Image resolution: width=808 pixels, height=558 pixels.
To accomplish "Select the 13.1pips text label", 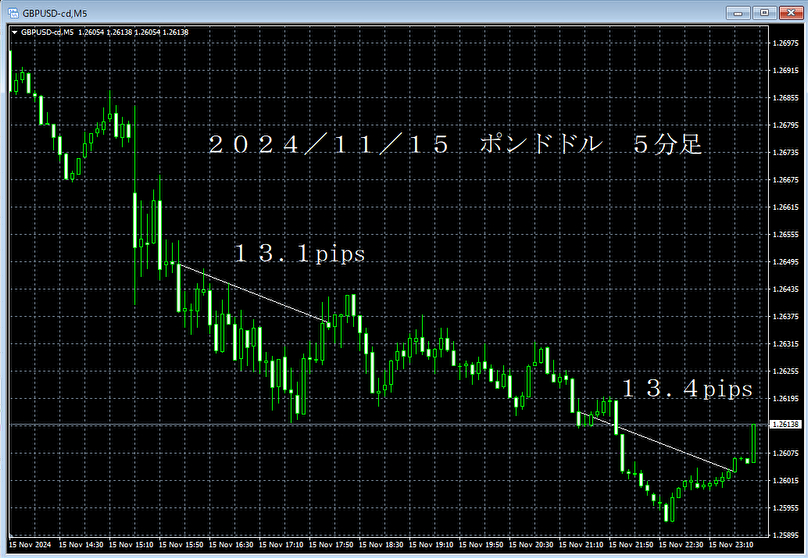I will (x=300, y=253).
